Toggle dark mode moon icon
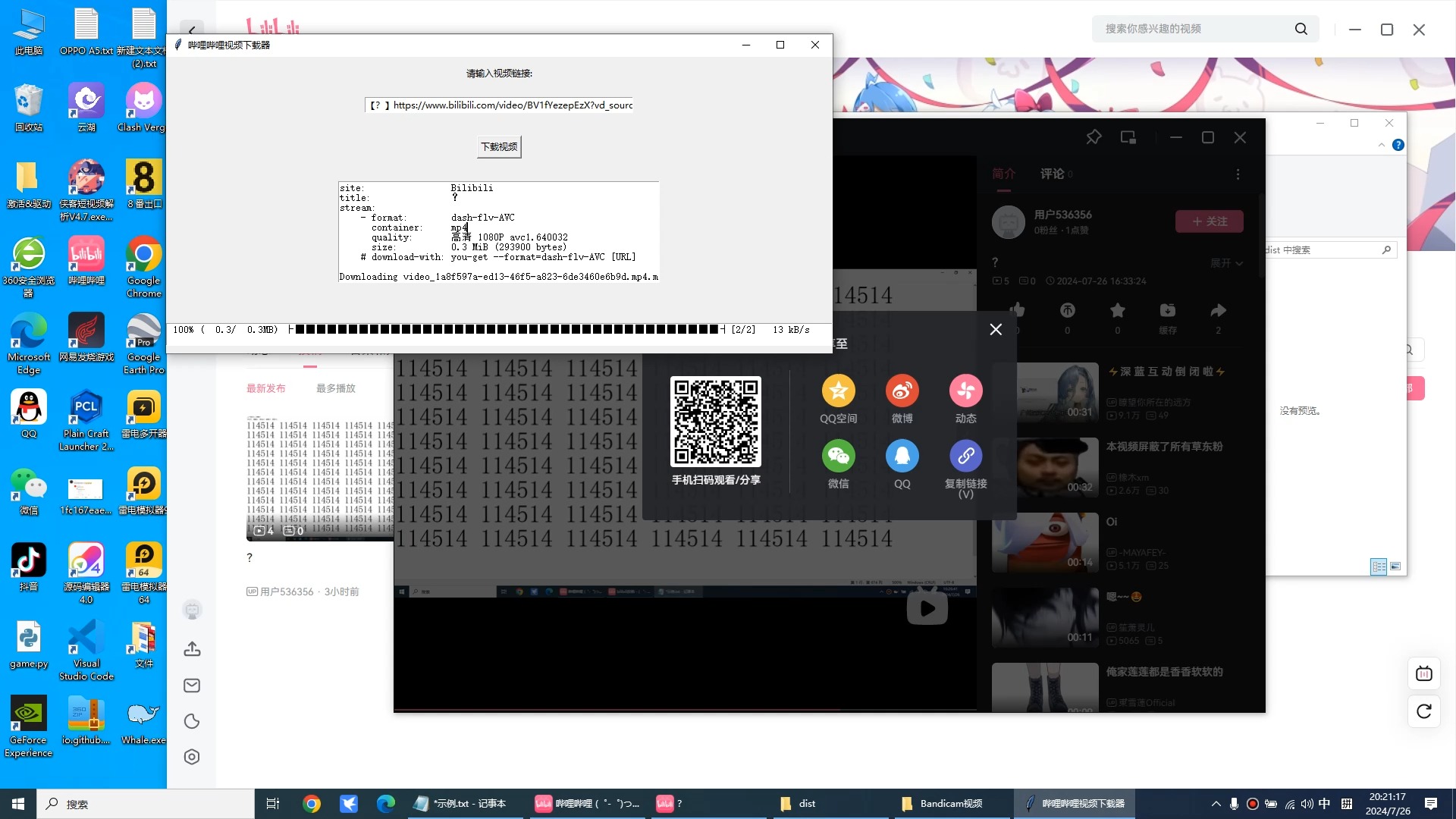Viewport: 1456px width, 819px height. (192, 721)
